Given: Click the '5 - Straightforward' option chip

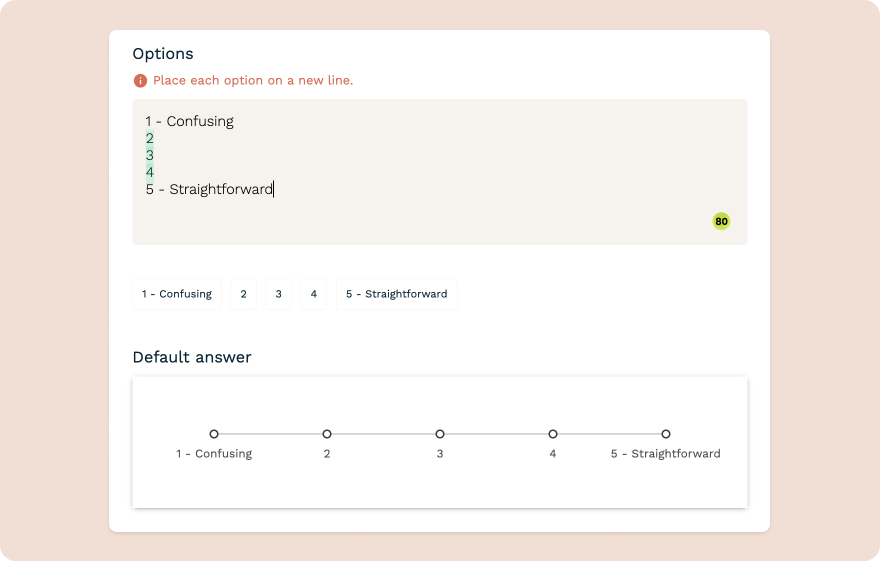Looking at the screenshot, I should coord(396,294).
